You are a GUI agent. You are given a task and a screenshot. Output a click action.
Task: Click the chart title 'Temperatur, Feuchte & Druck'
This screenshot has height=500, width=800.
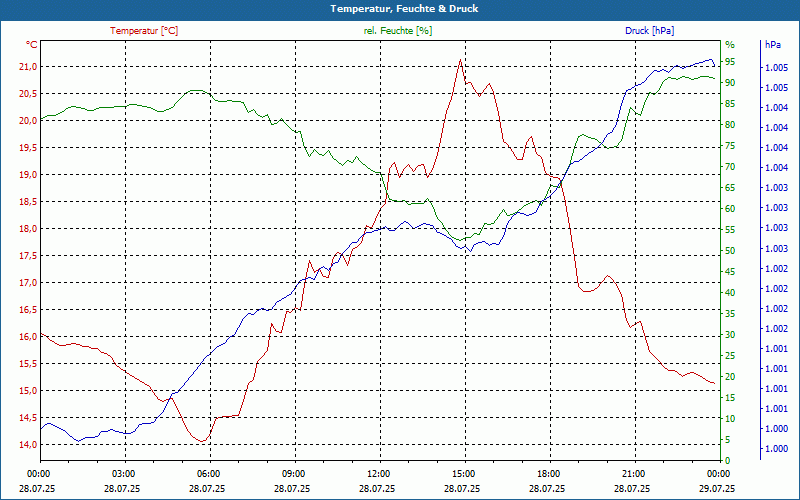click(404, 9)
